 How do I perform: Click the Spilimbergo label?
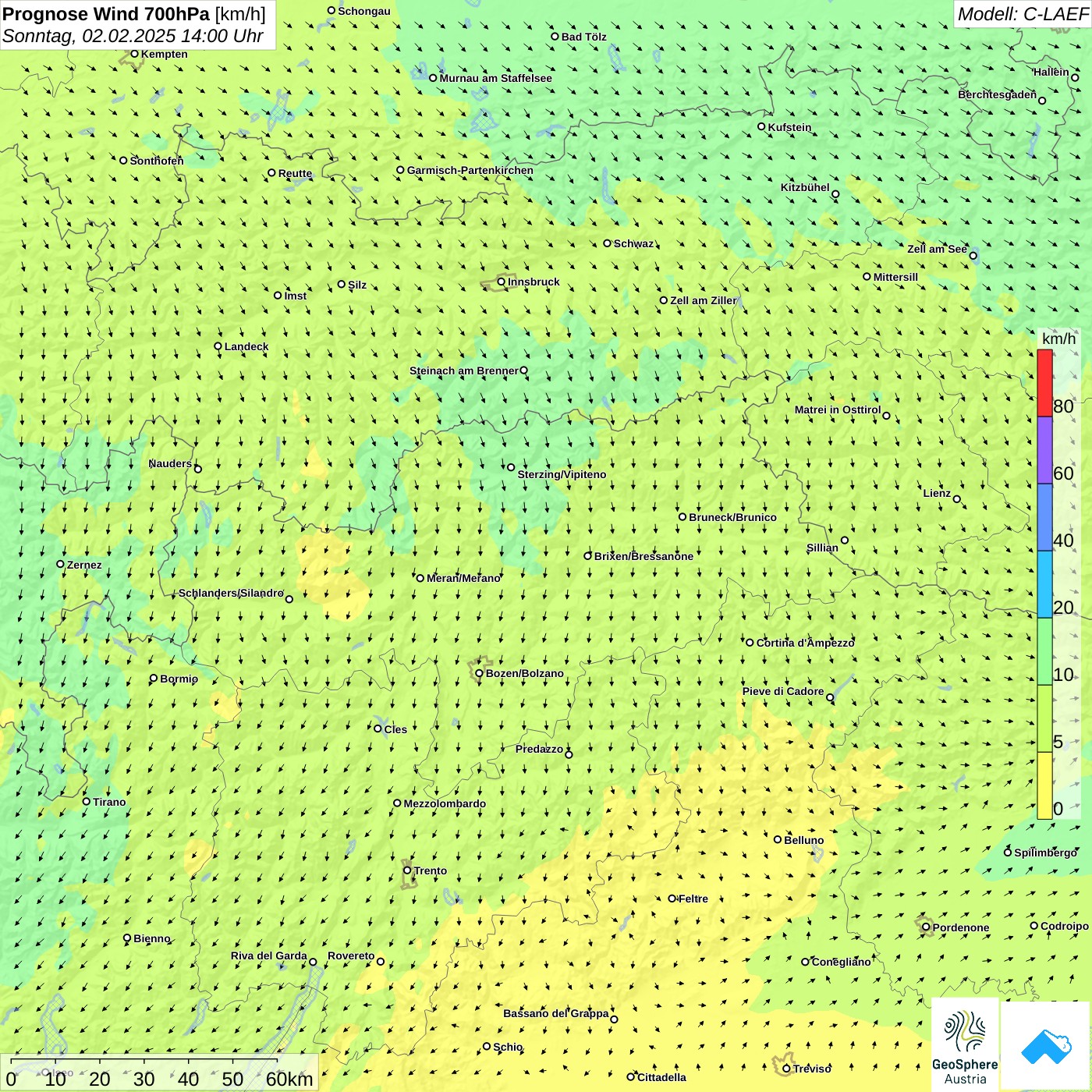point(1045,853)
